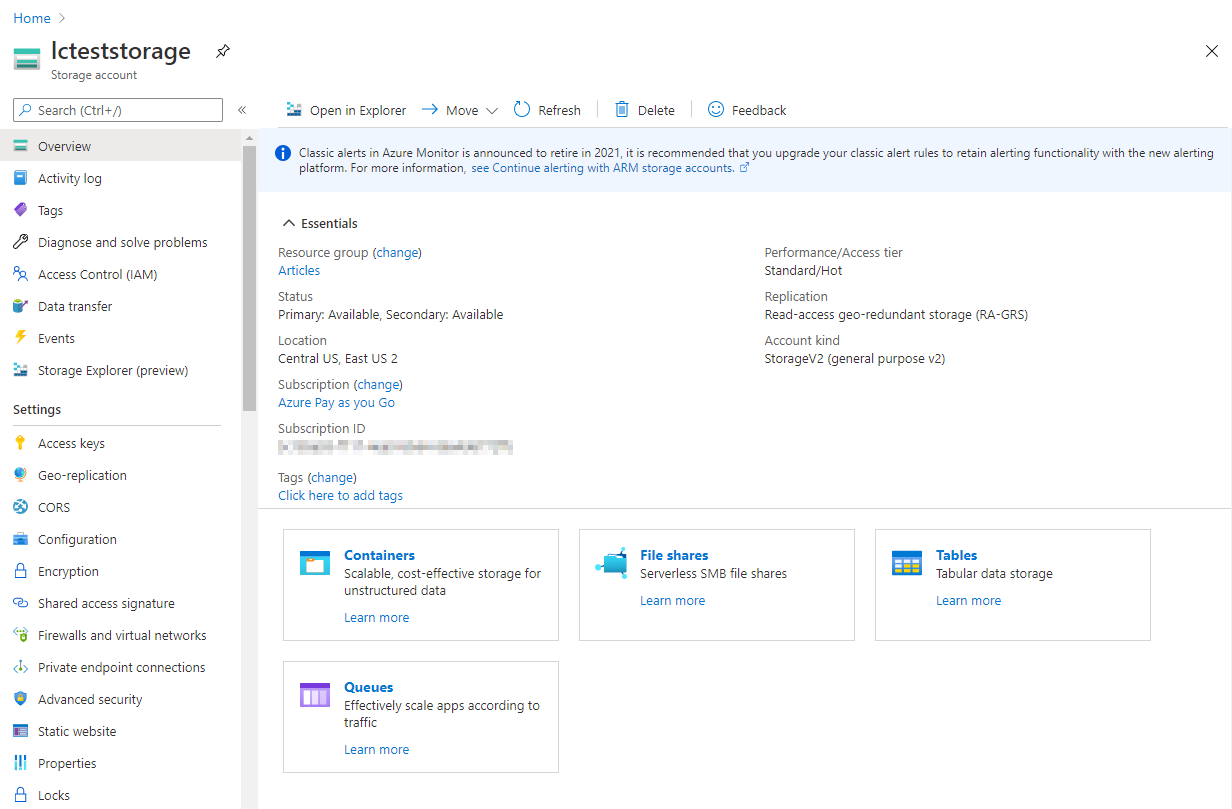Click the Azure Pay as you Go link
Screen dimensions: 1232x809
click(336, 403)
